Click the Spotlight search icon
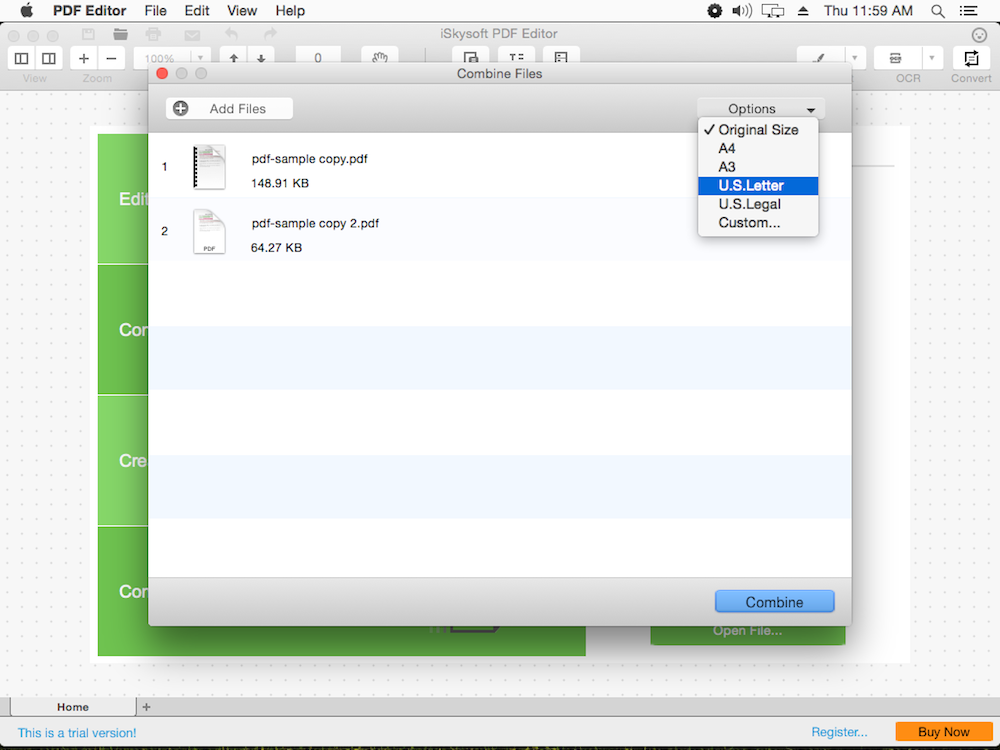1000x750 pixels. click(x=938, y=11)
